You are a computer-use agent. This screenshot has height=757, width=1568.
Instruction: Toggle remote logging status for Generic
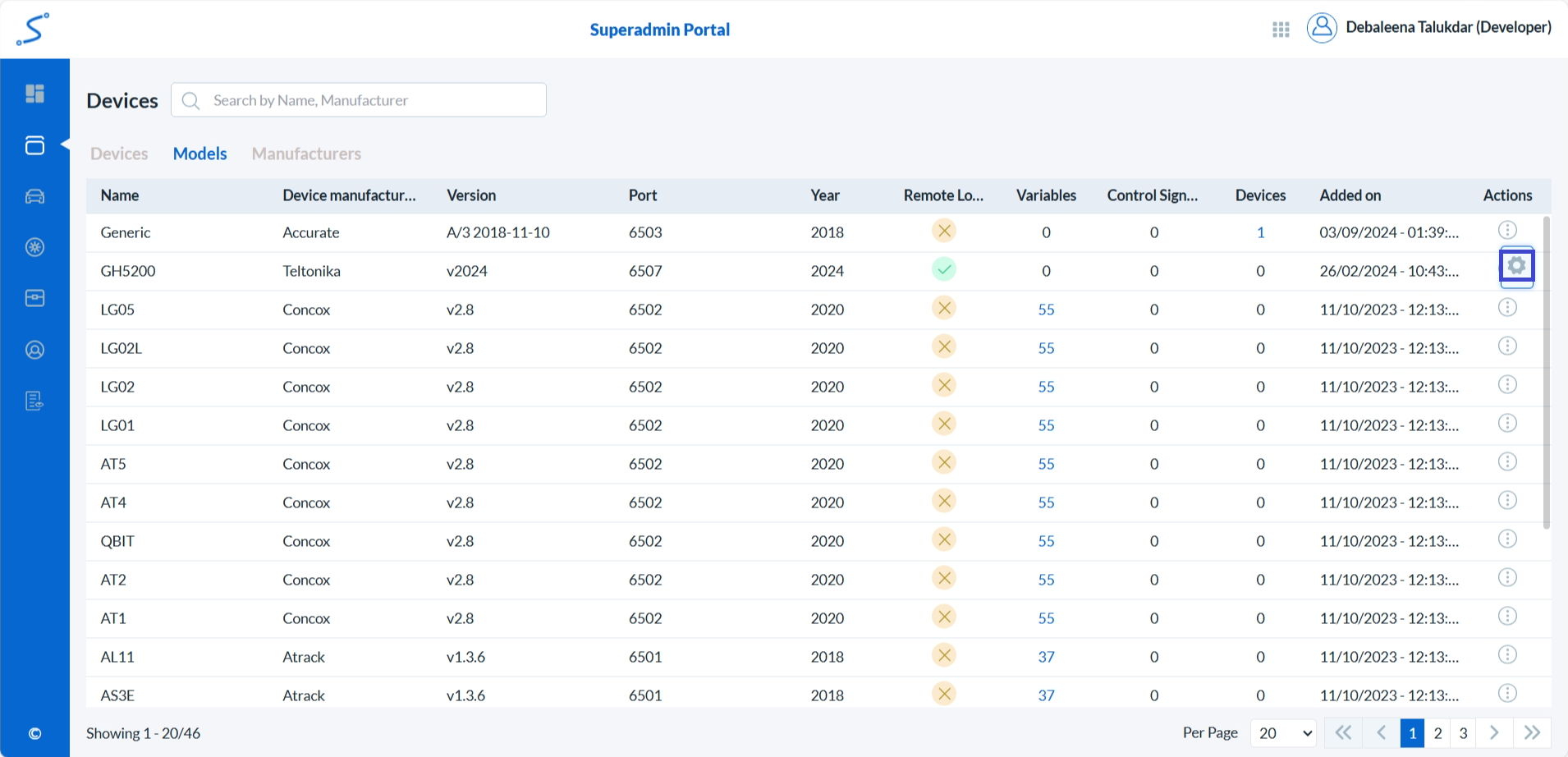coord(944,231)
